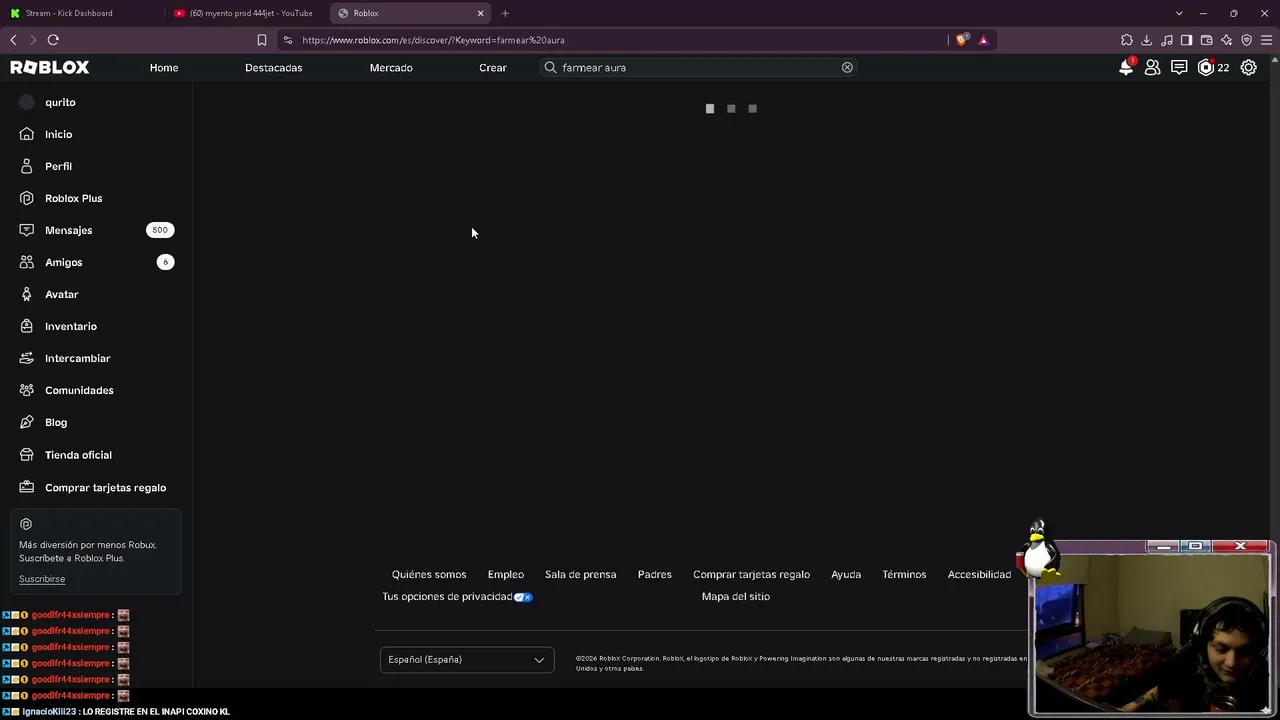Go back to previous page
Image resolution: width=1280 pixels, height=720 pixels.
click(x=13, y=40)
